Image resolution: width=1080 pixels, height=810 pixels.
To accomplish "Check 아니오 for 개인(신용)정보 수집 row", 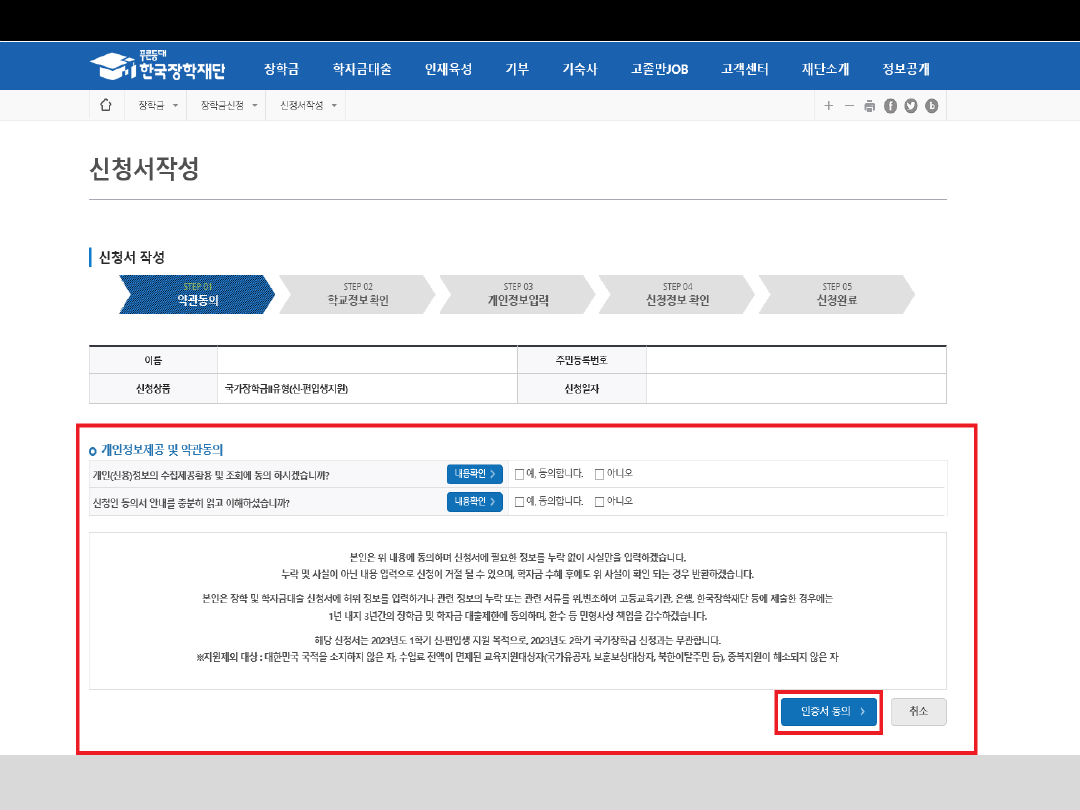I will pos(599,474).
